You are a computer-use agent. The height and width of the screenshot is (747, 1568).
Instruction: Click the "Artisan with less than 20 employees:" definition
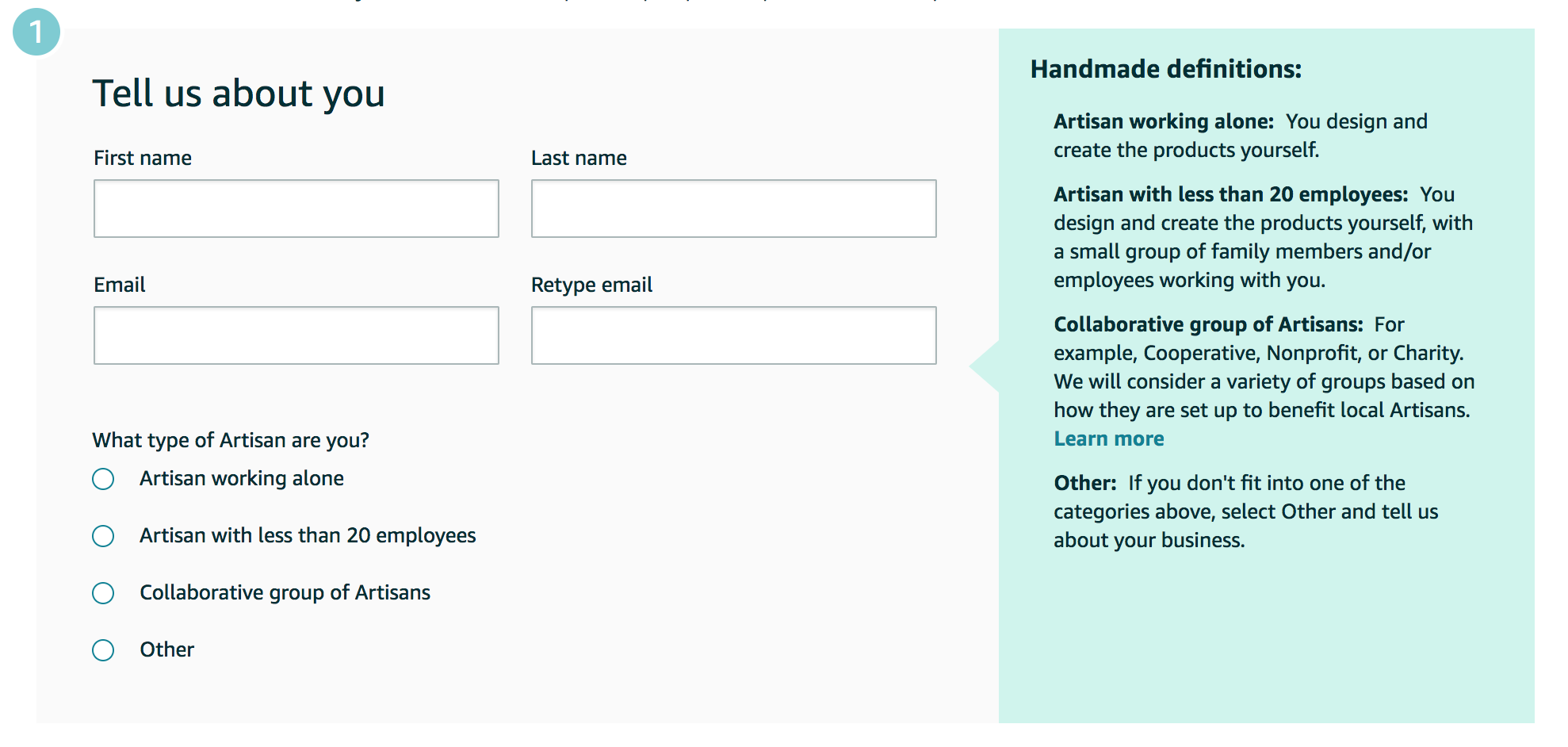[x=1263, y=236]
